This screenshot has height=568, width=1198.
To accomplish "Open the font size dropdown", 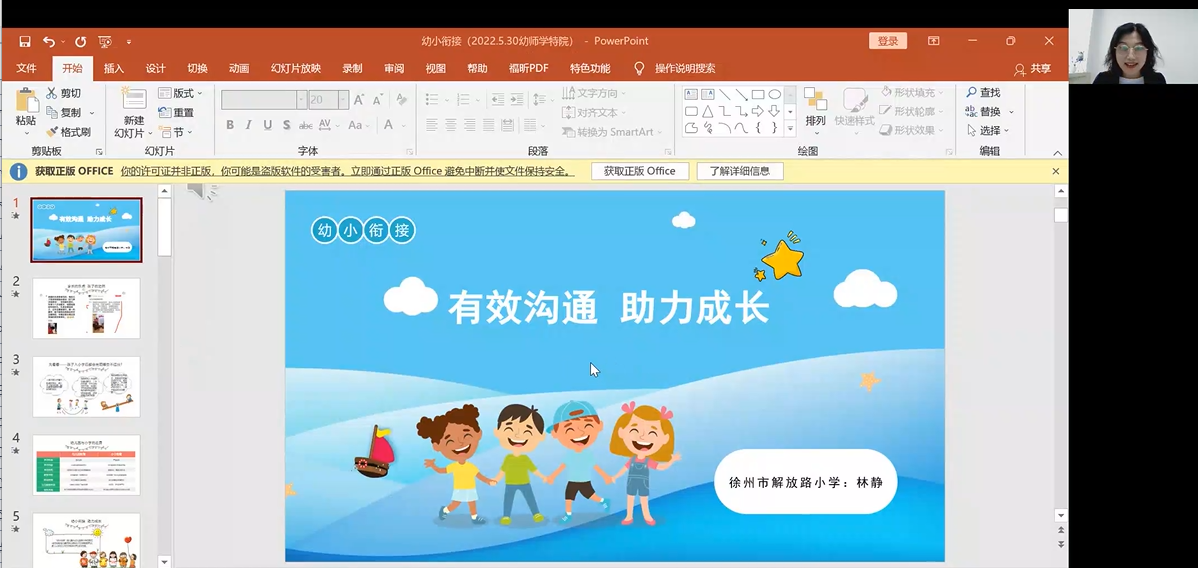I will pos(343,100).
